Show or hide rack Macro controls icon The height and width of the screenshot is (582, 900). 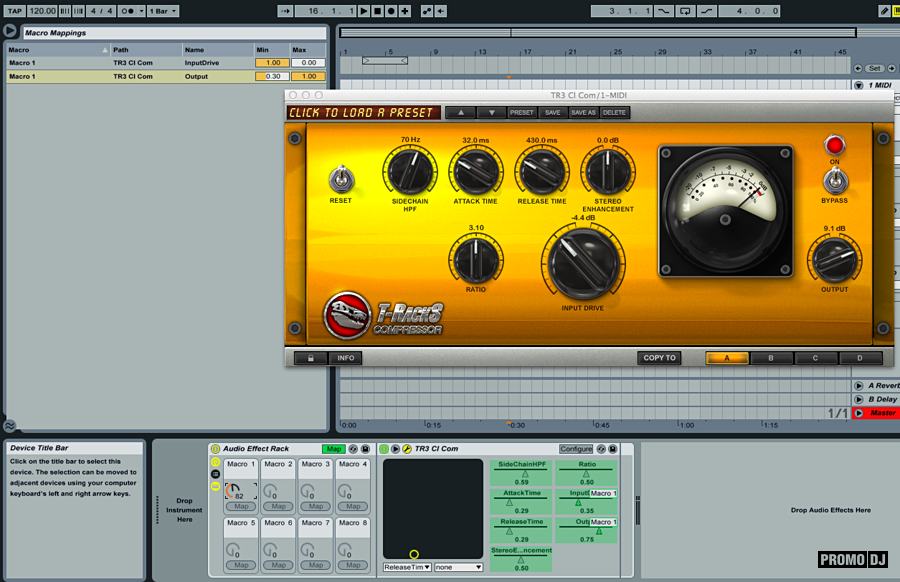215,462
